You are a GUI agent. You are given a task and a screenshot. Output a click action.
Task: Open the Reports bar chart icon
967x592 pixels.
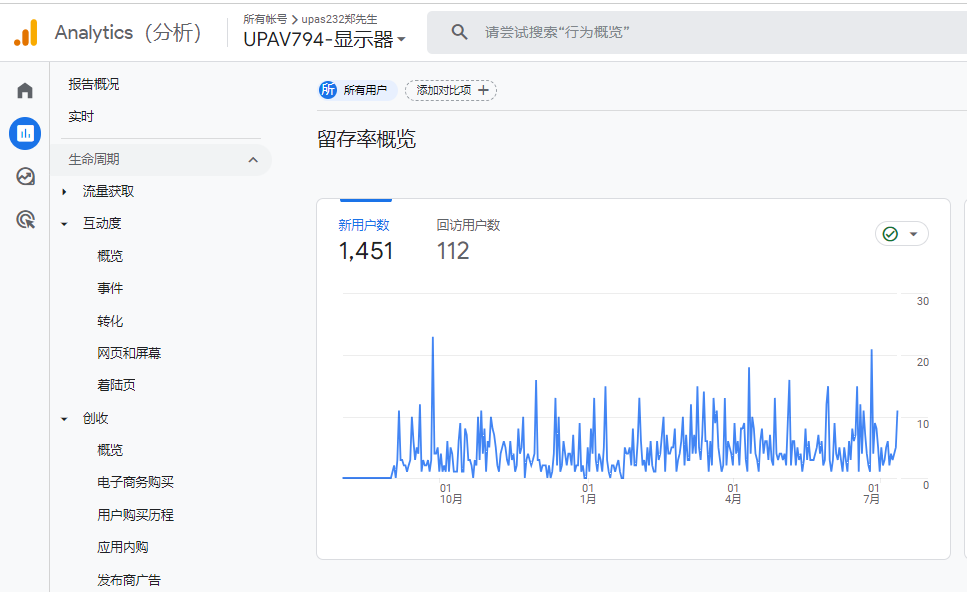(x=25, y=133)
